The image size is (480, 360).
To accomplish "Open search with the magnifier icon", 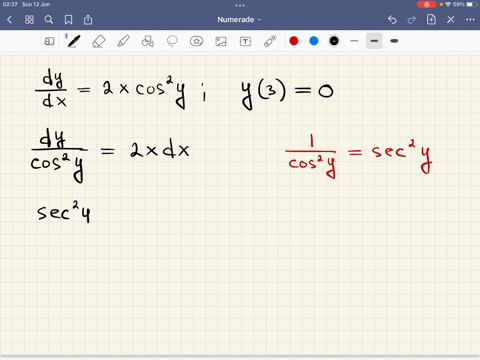I will point(49,20).
